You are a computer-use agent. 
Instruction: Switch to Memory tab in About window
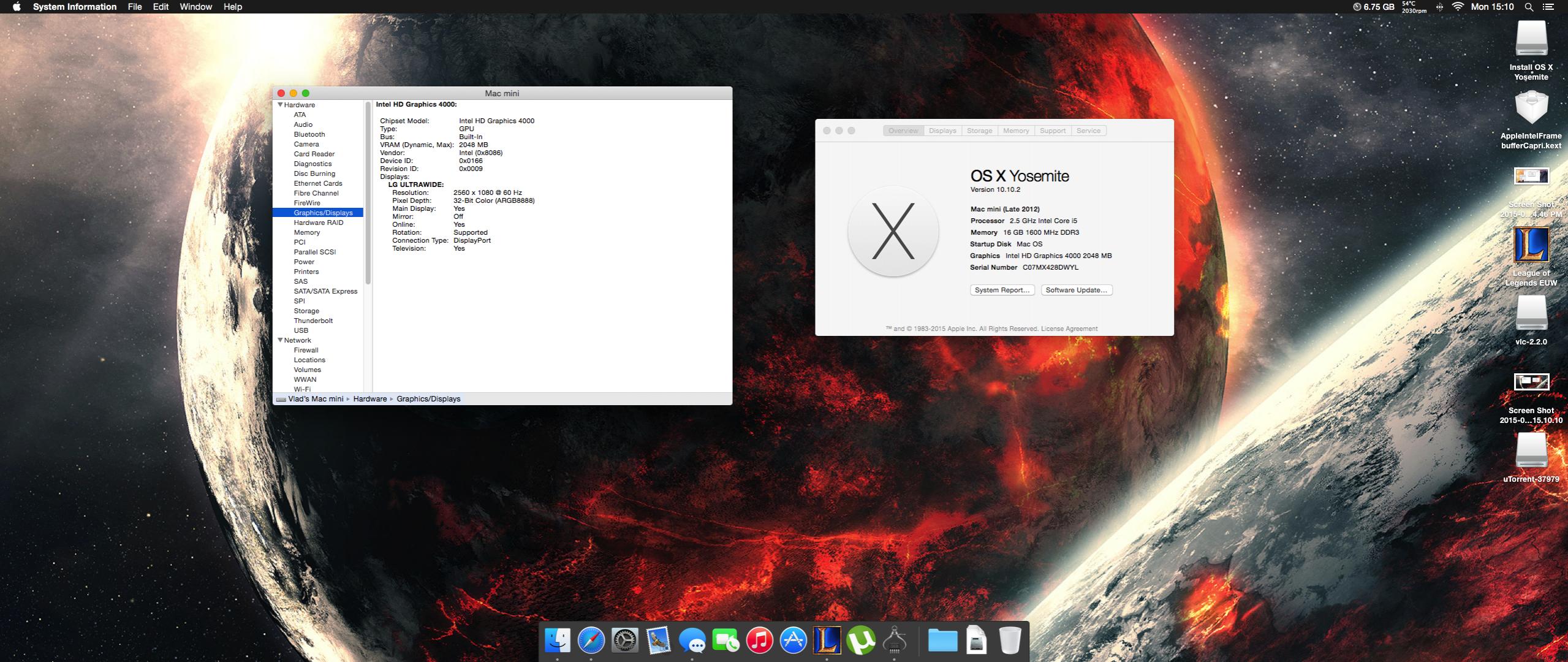click(x=1016, y=131)
